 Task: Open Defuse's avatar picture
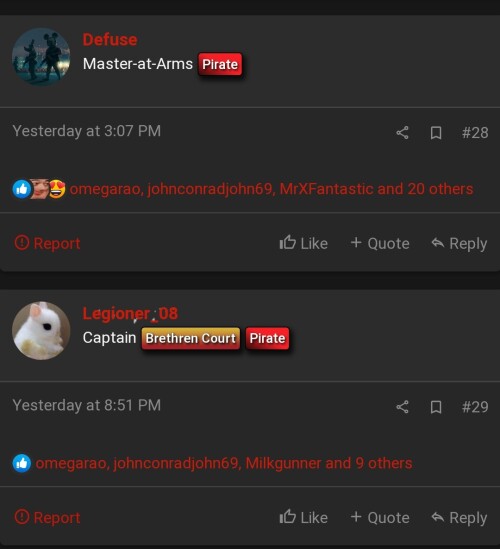tap(41, 57)
